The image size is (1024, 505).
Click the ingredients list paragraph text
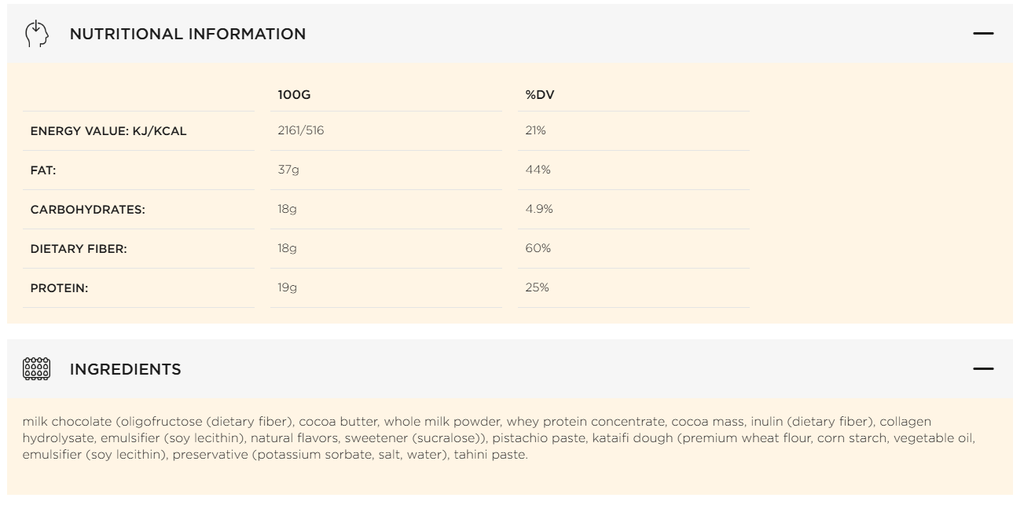498,438
